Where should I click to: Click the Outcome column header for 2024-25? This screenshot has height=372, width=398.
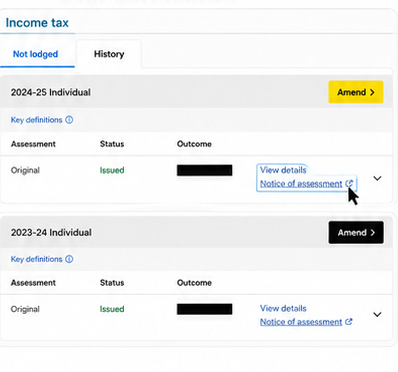[194, 144]
